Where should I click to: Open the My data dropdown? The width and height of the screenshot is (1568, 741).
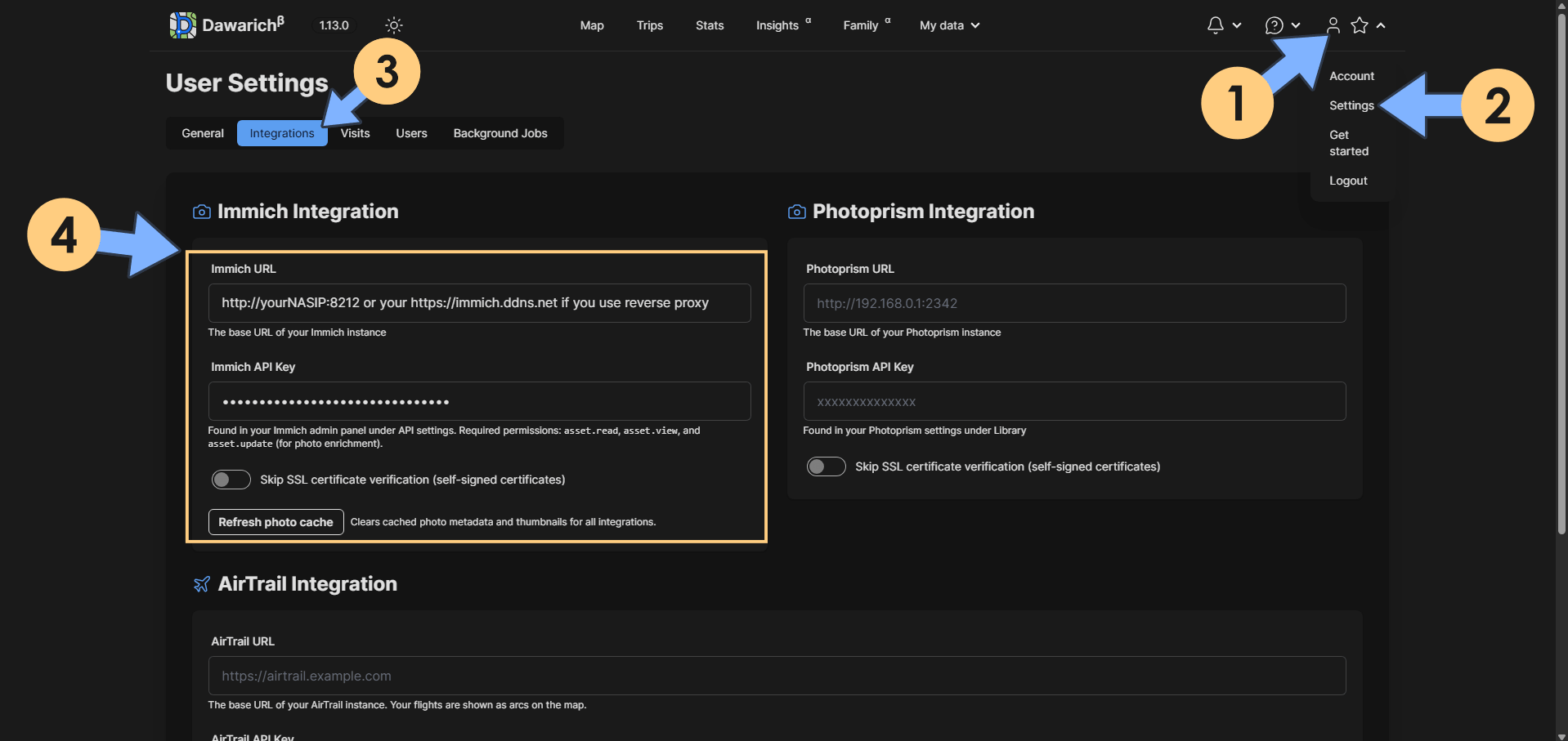(950, 25)
